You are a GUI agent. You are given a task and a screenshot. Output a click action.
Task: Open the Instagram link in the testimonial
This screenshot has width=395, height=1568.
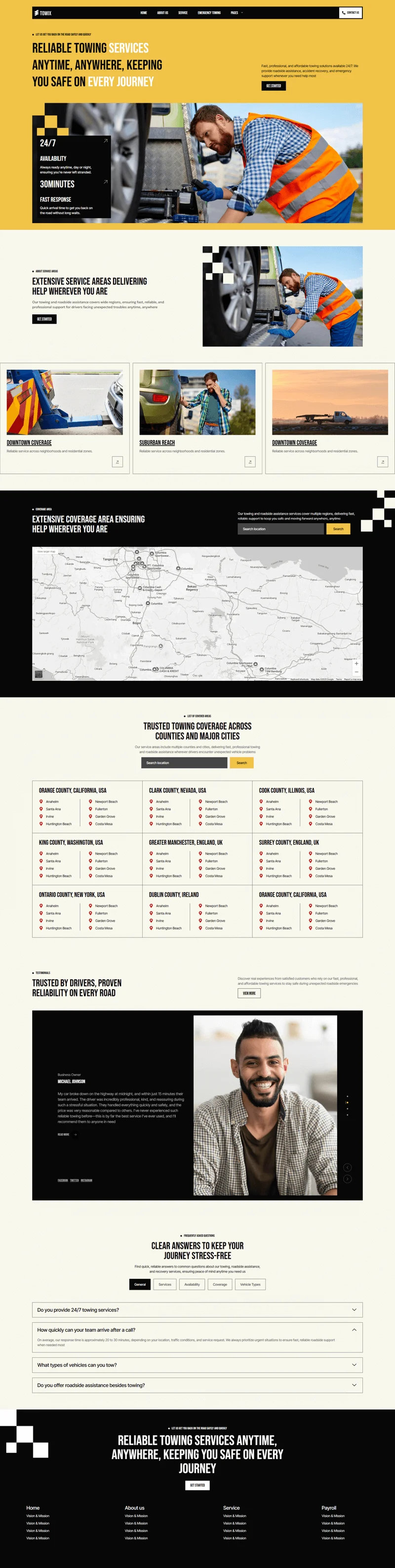[86, 1180]
